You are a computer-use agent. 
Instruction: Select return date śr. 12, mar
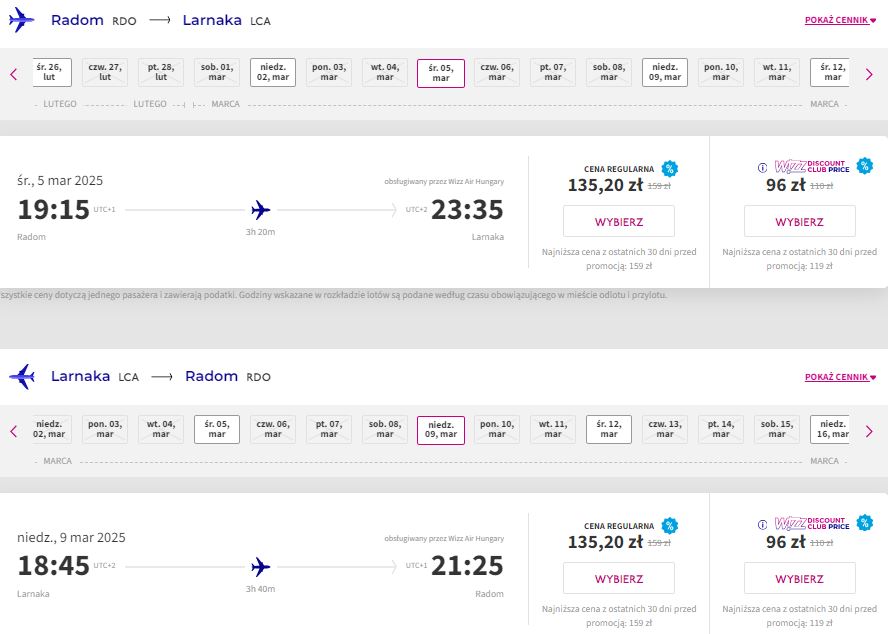(x=609, y=429)
